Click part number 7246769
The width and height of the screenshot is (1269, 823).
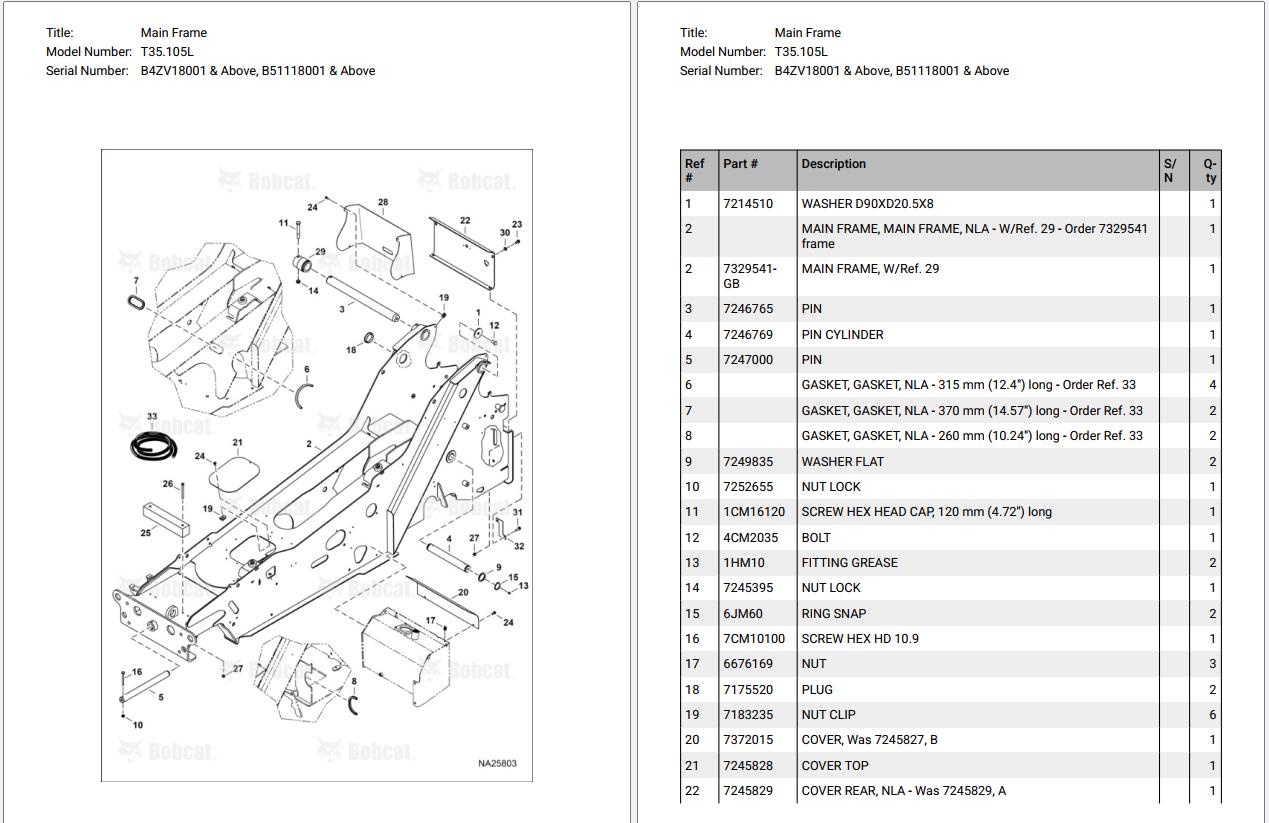click(747, 335)
